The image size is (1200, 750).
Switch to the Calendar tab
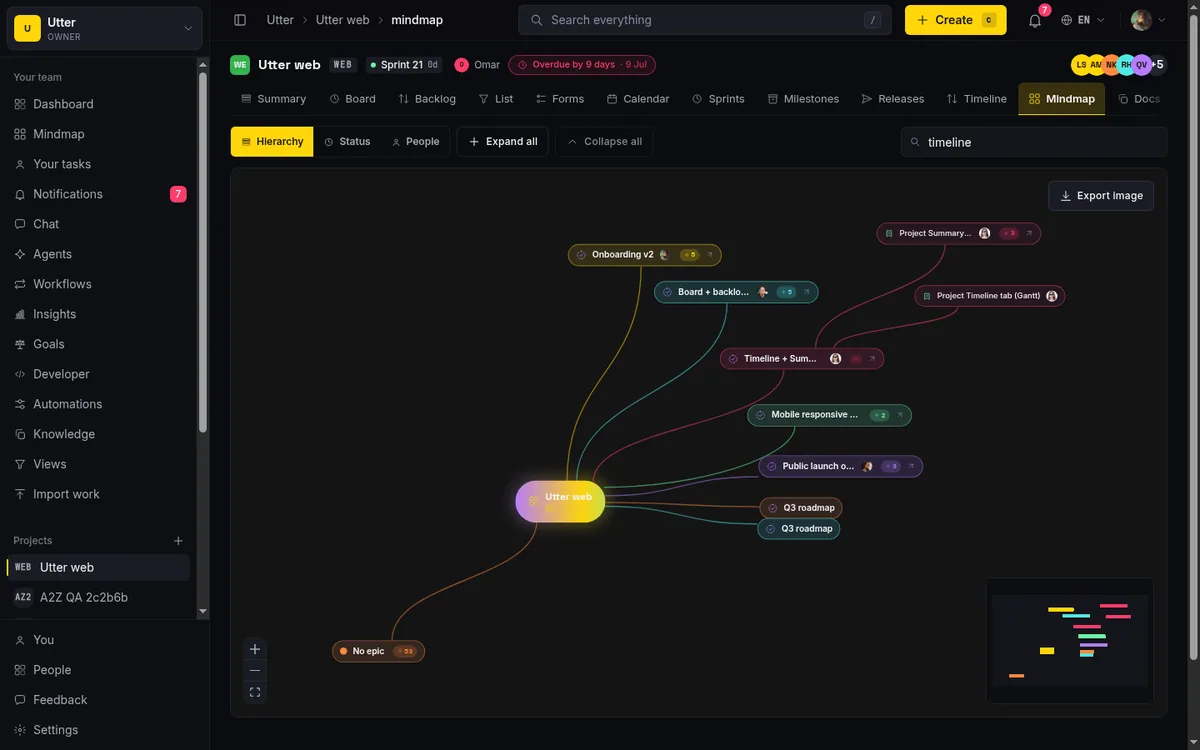coord(638,99)
